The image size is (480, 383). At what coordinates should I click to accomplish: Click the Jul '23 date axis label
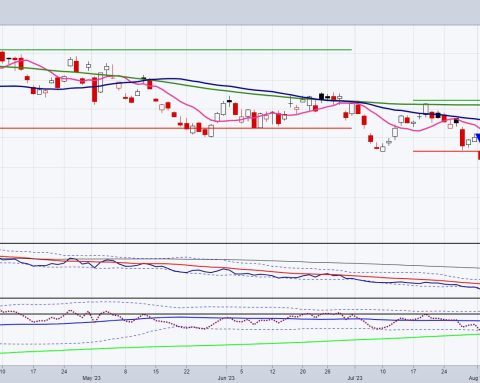pyautogui.click(x=355, y=378)
